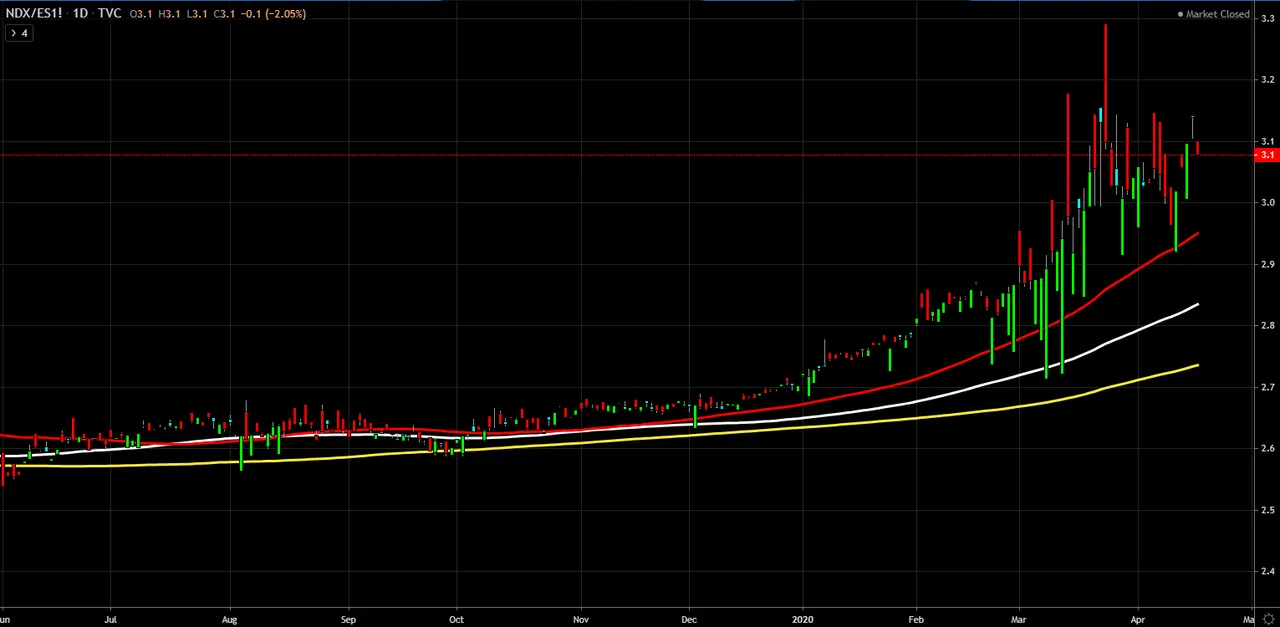The image size is (1280, 627).
Task: Click the L3.1 low value in legend
Action: (x=198, y=14)
